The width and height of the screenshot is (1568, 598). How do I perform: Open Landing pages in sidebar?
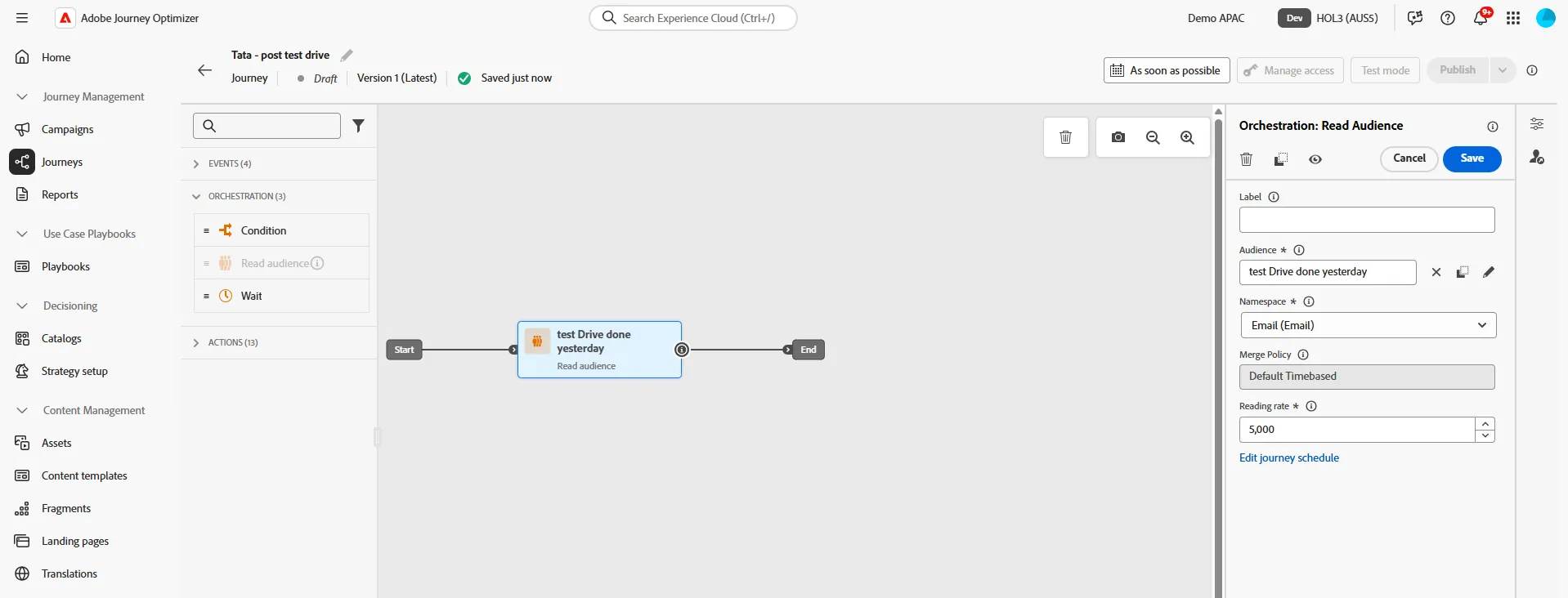click(x=75, y=541)
